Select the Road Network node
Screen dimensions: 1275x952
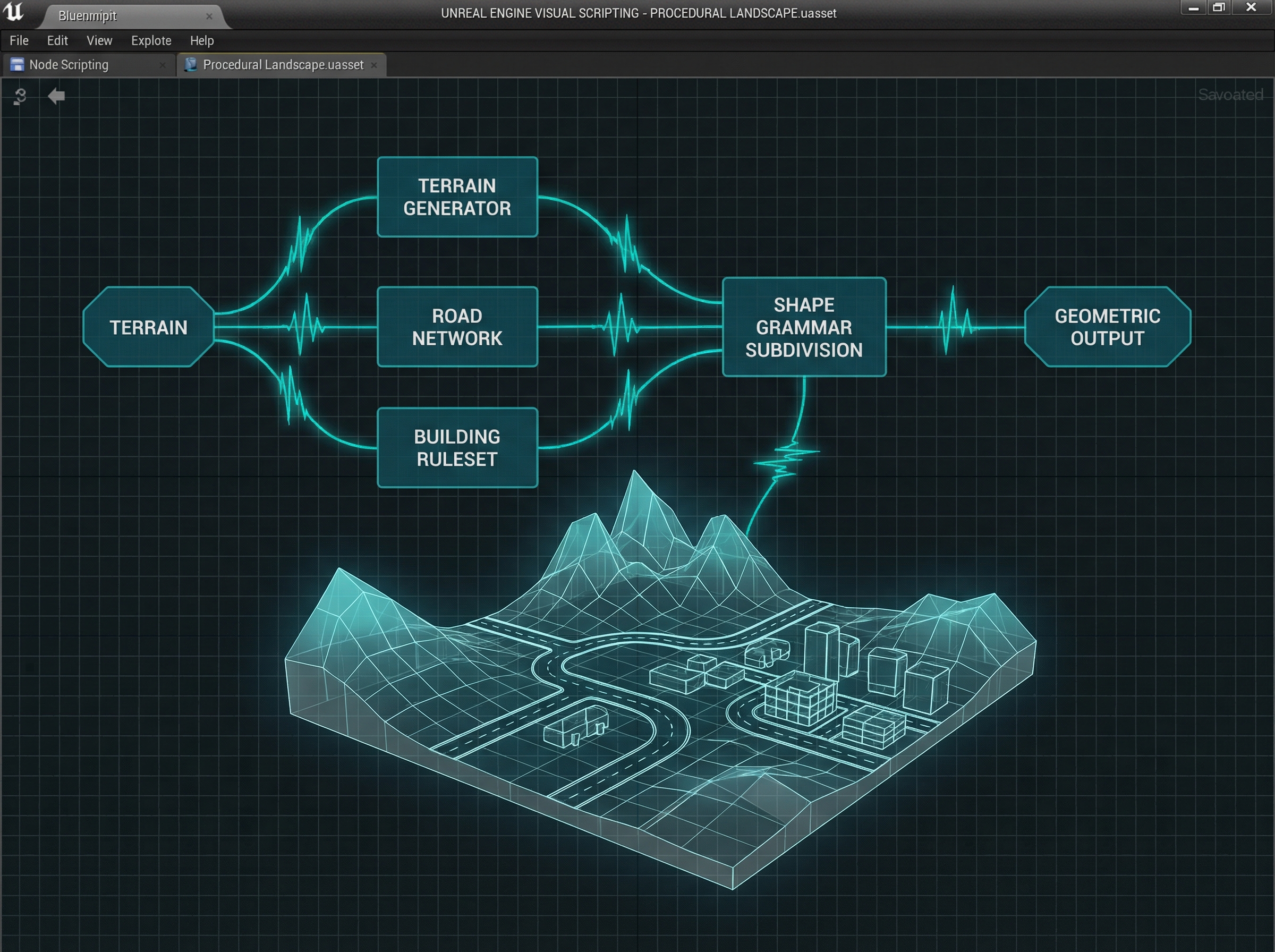pos(457,327)
